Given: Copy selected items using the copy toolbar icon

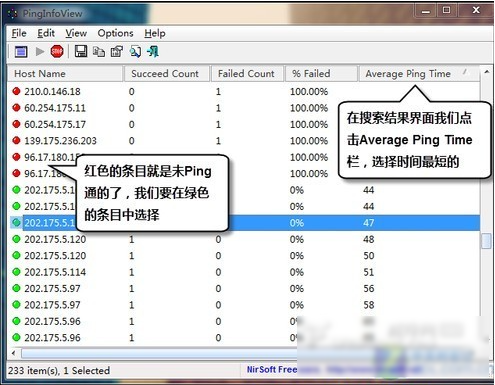Looking at the screenshot, I should pos(99,52).
